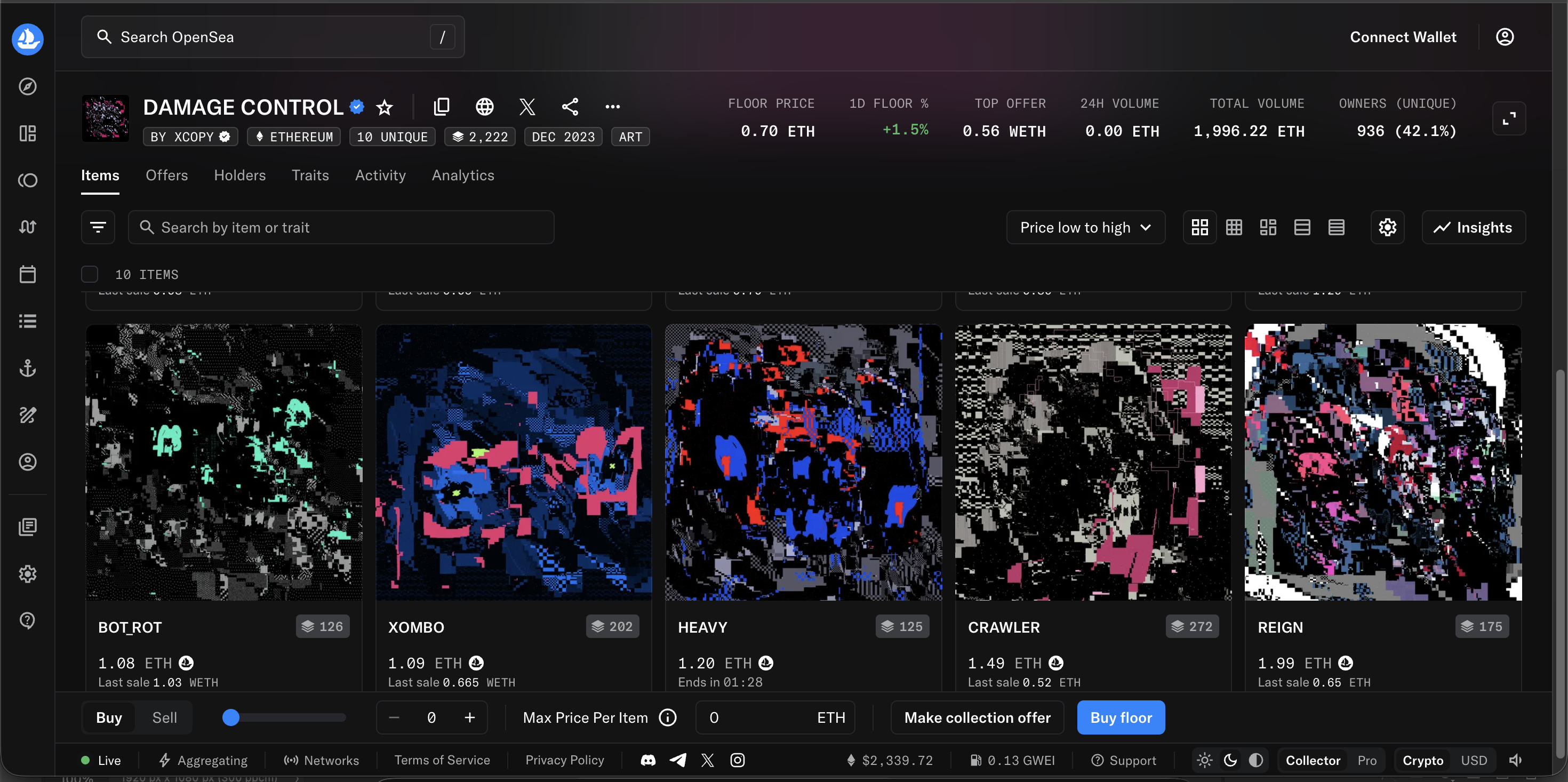Screen dimensions: 1568x782
Task: Open the three-dot more options menu
Action: [612, 107]
